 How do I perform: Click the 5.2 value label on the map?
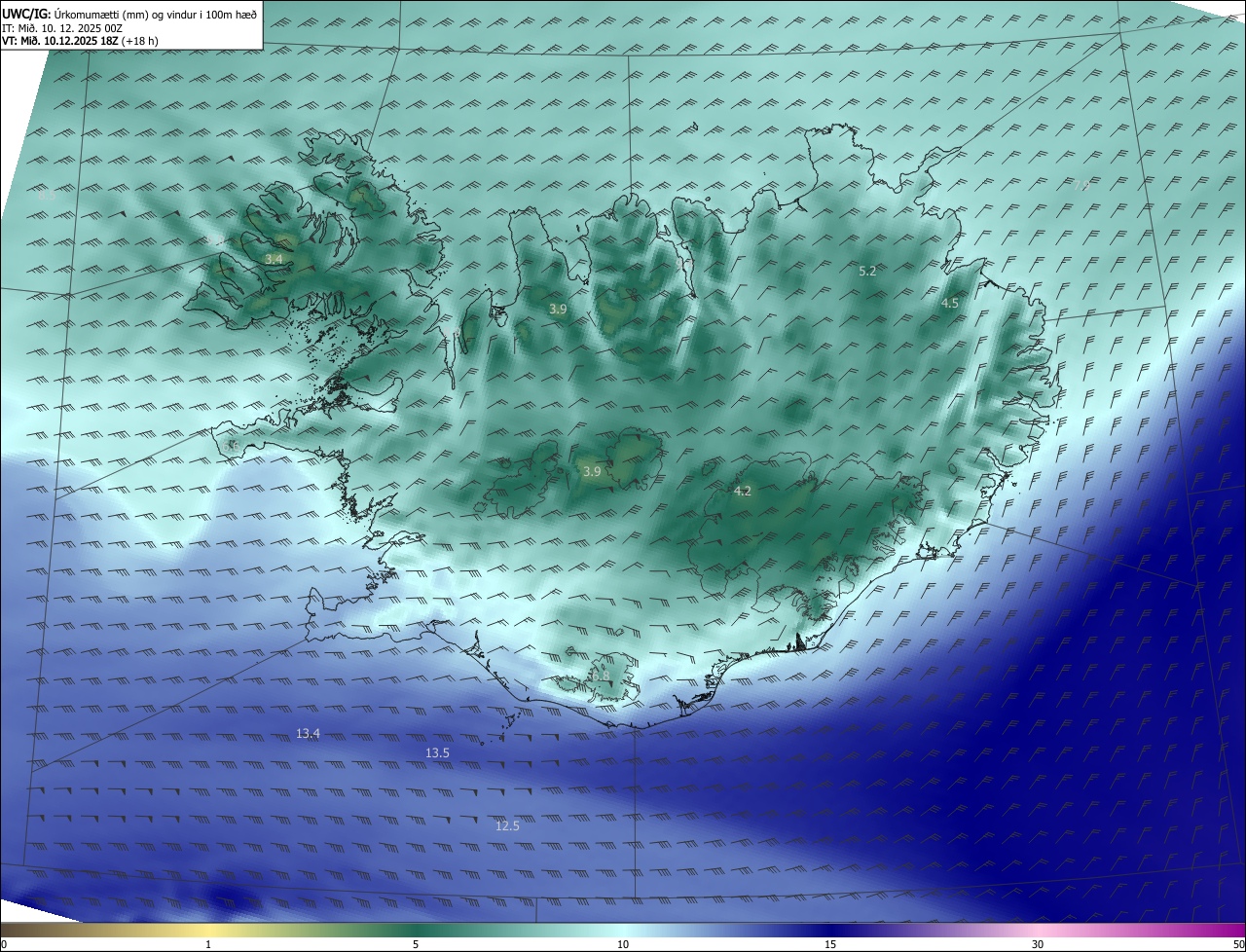(867, 272)
